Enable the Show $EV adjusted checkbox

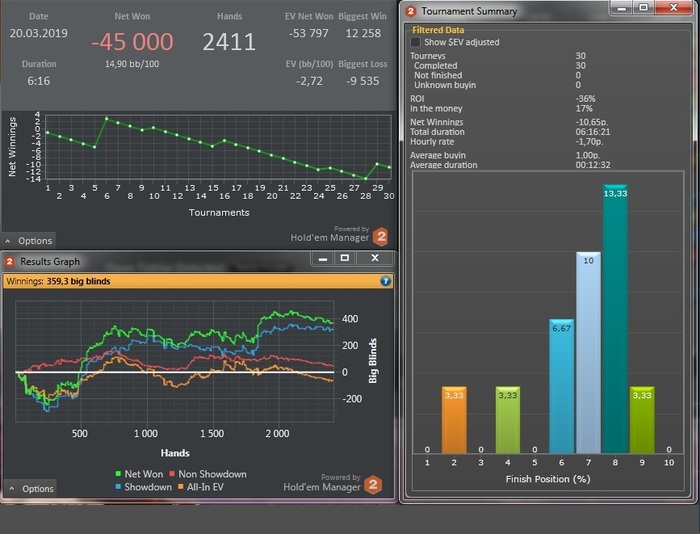tap(415, 42)
